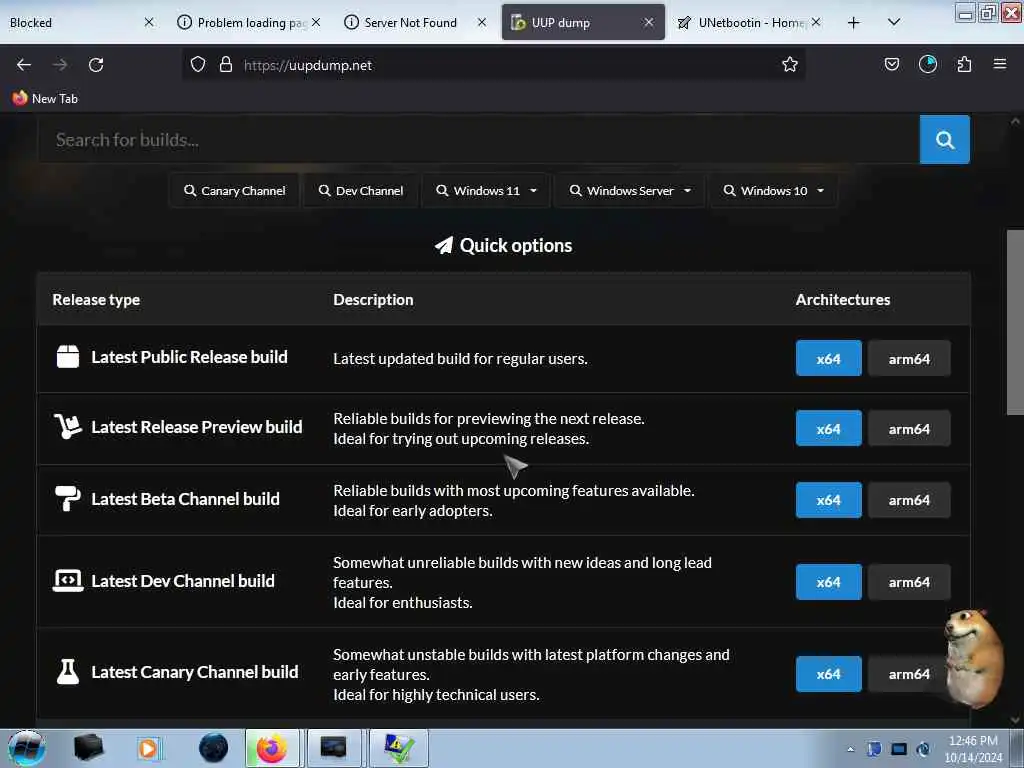Click the Quick options paper plane icon

[x=444, y=246]
